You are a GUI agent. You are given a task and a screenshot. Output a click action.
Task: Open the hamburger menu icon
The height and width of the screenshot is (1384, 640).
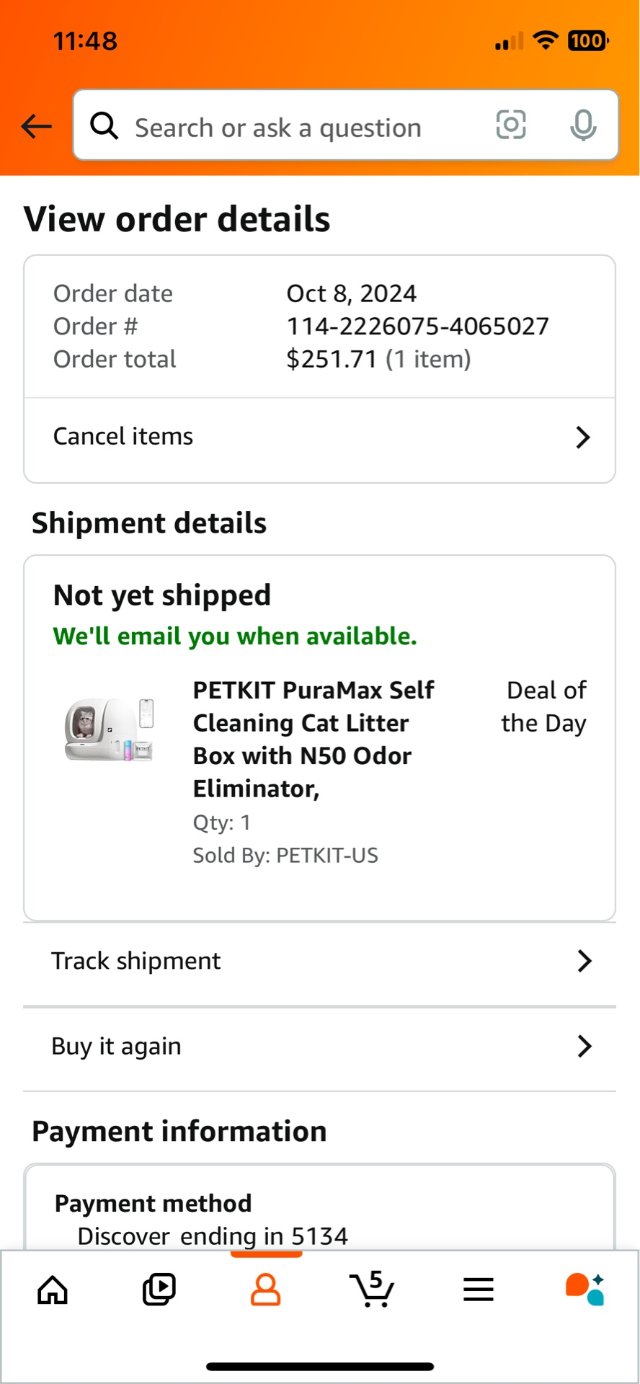tap(478, 1289)
